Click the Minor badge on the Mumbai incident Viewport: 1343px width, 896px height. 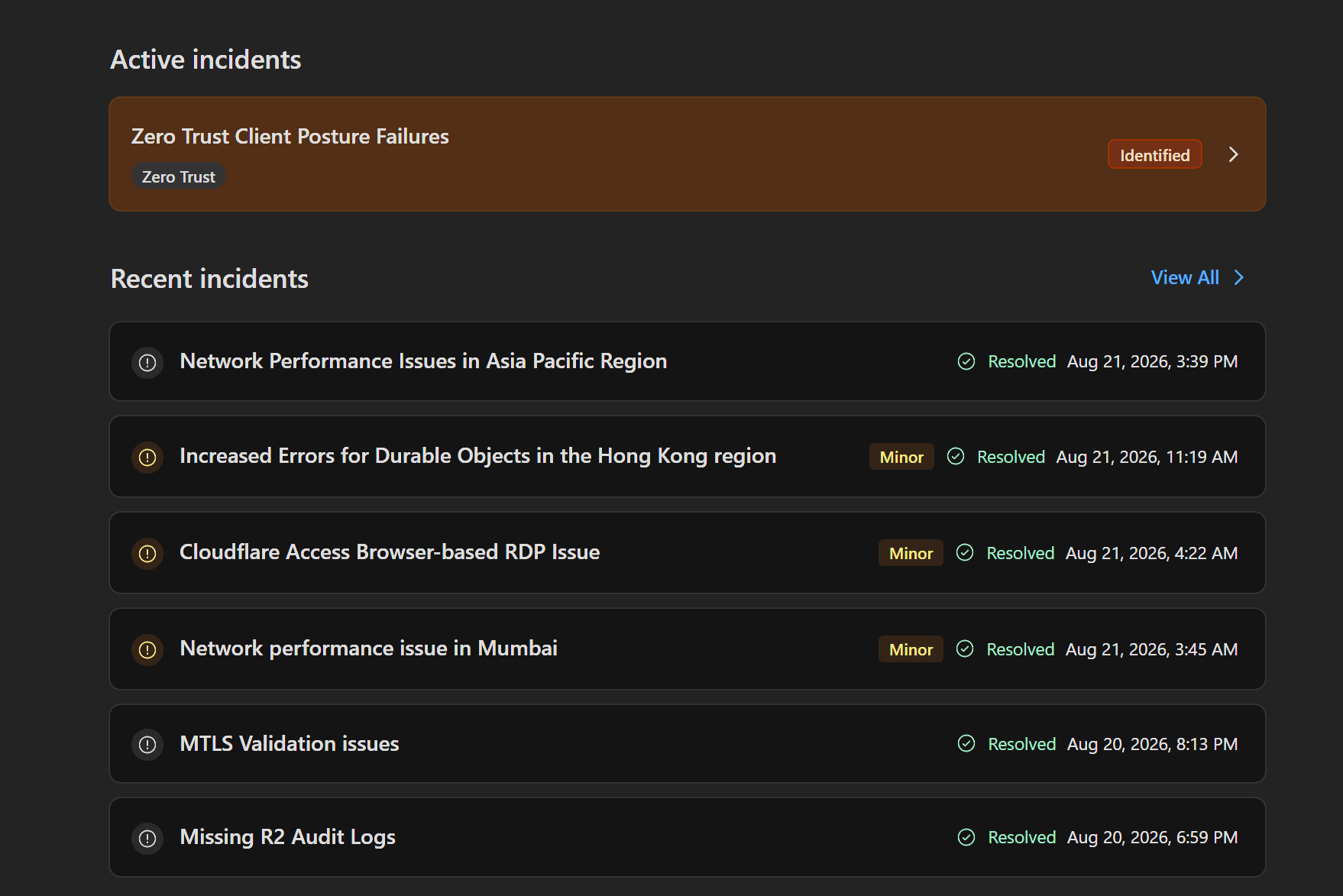911,649
